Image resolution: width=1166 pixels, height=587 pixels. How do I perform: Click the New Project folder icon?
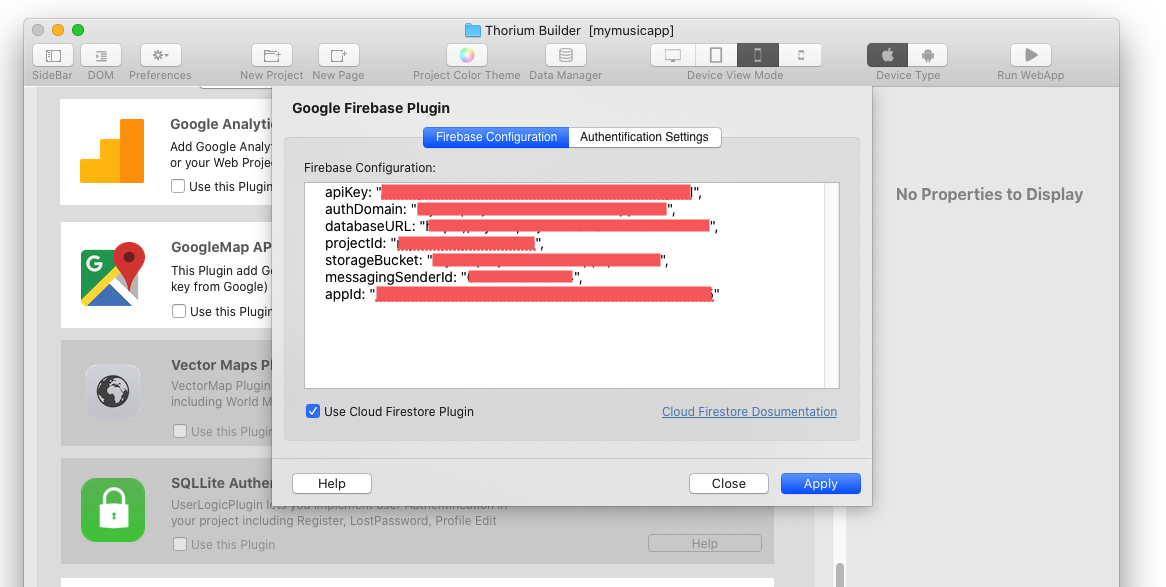pos(271,56)
